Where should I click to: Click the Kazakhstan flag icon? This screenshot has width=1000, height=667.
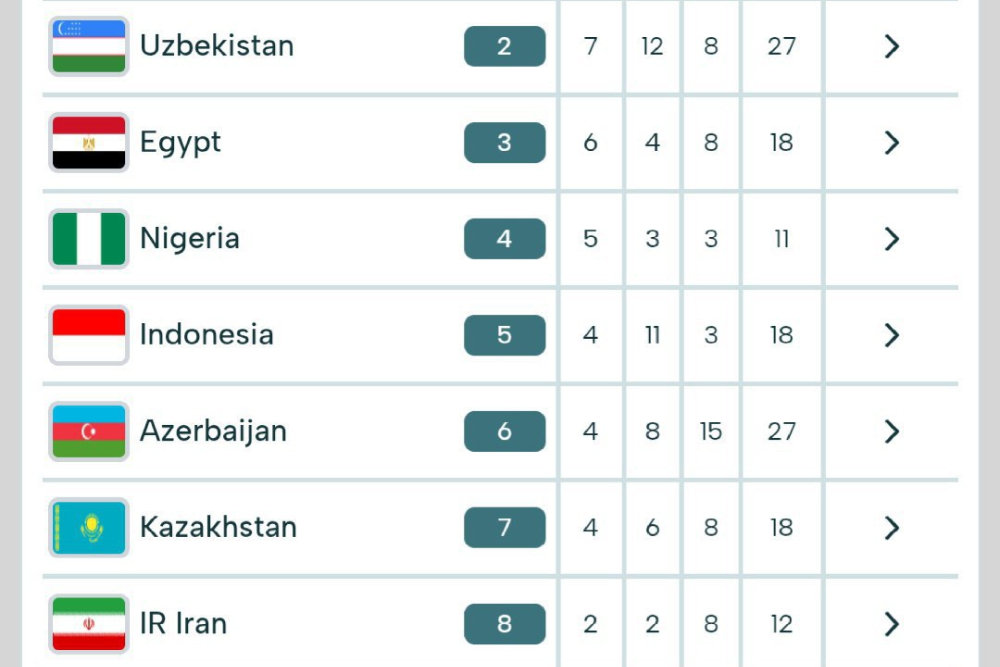click(x=89, y=527)
